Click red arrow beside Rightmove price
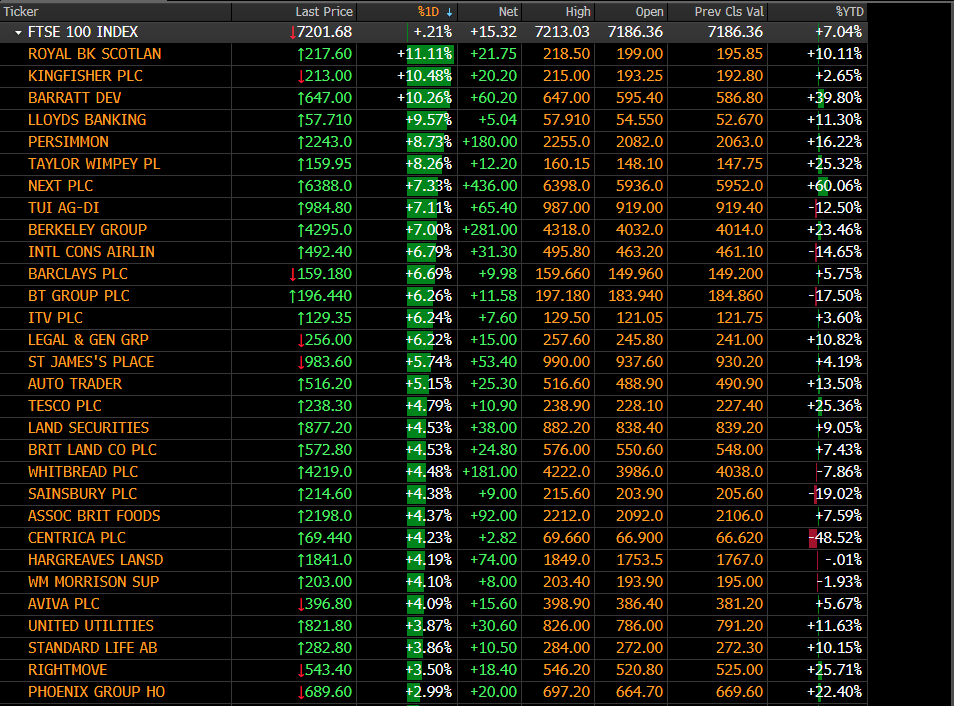 click(x=301, y=670)
